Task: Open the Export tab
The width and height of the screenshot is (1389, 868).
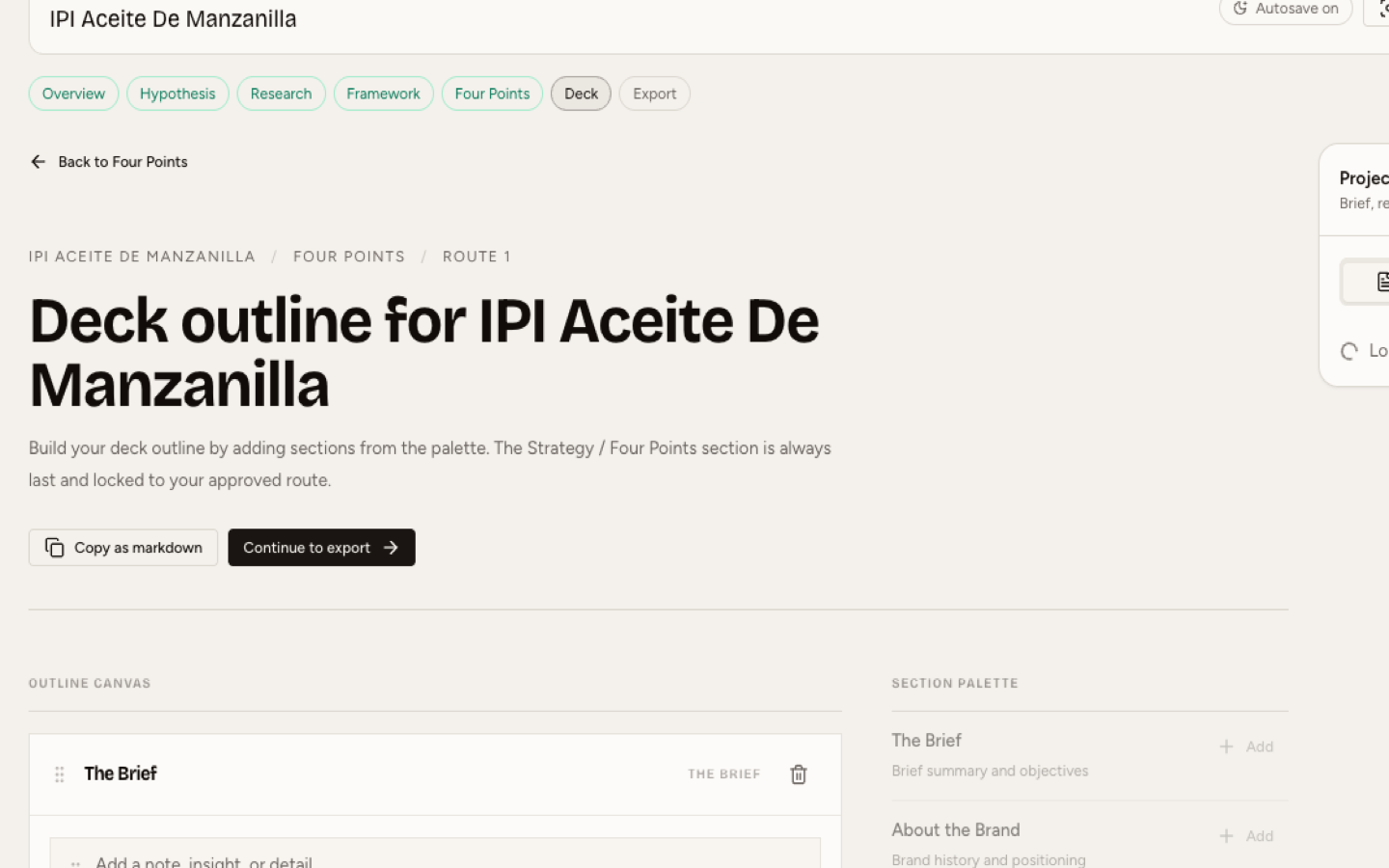Action: pos(654,94)
